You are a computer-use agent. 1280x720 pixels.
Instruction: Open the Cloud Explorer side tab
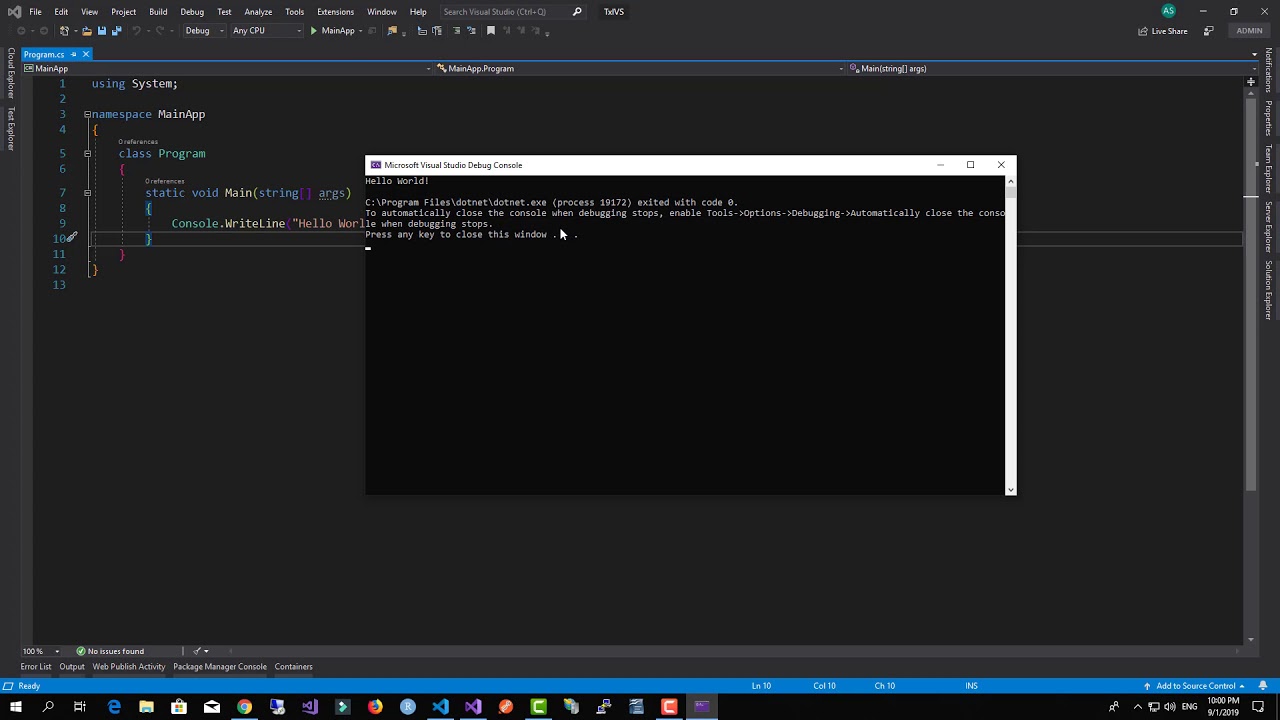tap(11, 73)
